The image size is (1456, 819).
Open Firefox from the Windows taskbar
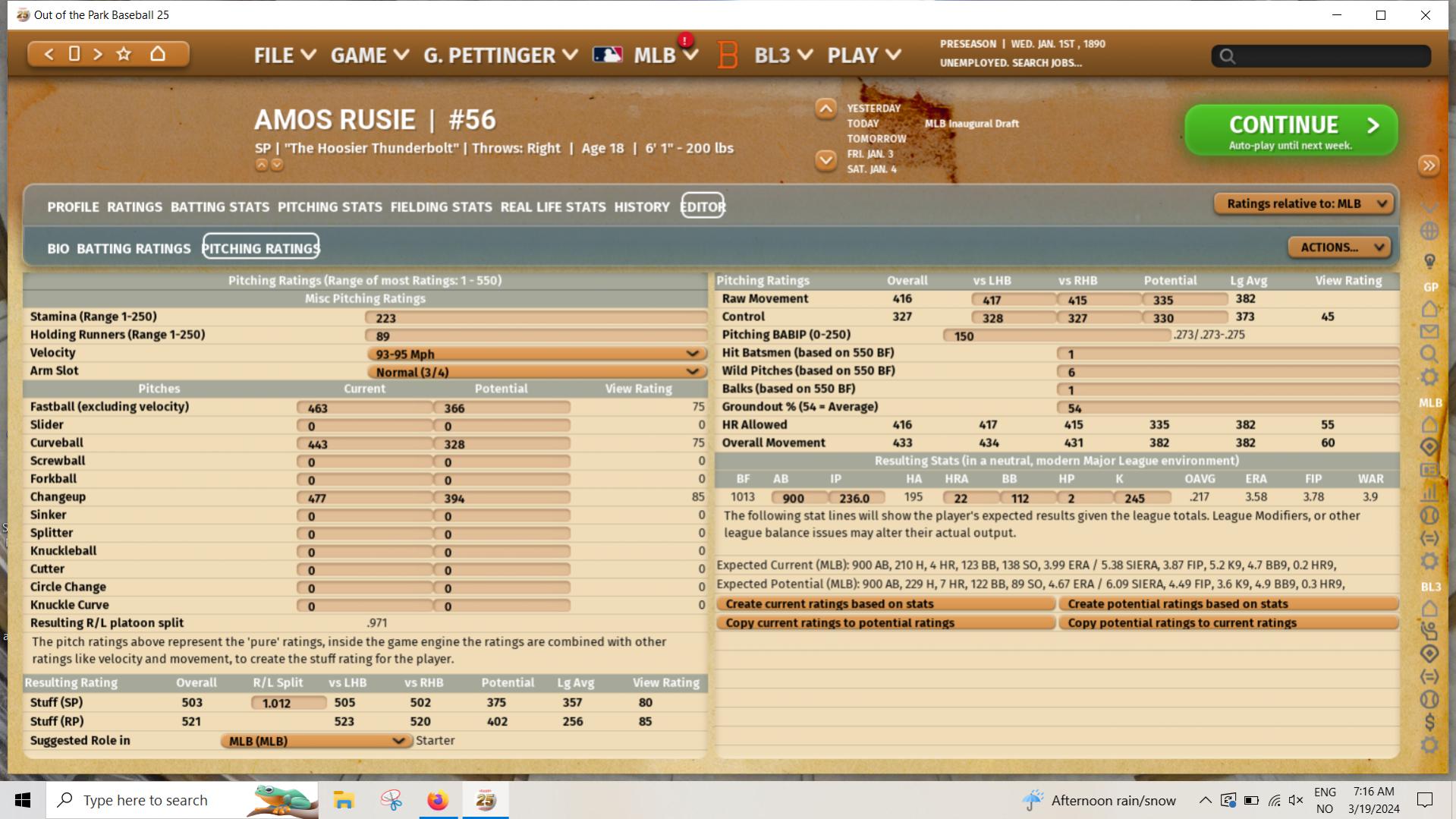tap(438, 800)
